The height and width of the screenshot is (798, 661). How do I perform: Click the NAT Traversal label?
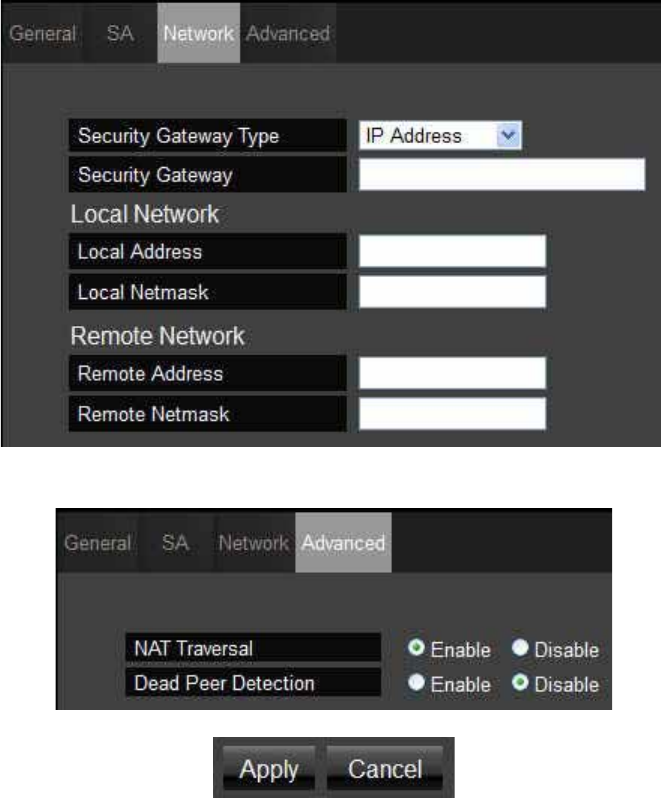tap(193, 649)
